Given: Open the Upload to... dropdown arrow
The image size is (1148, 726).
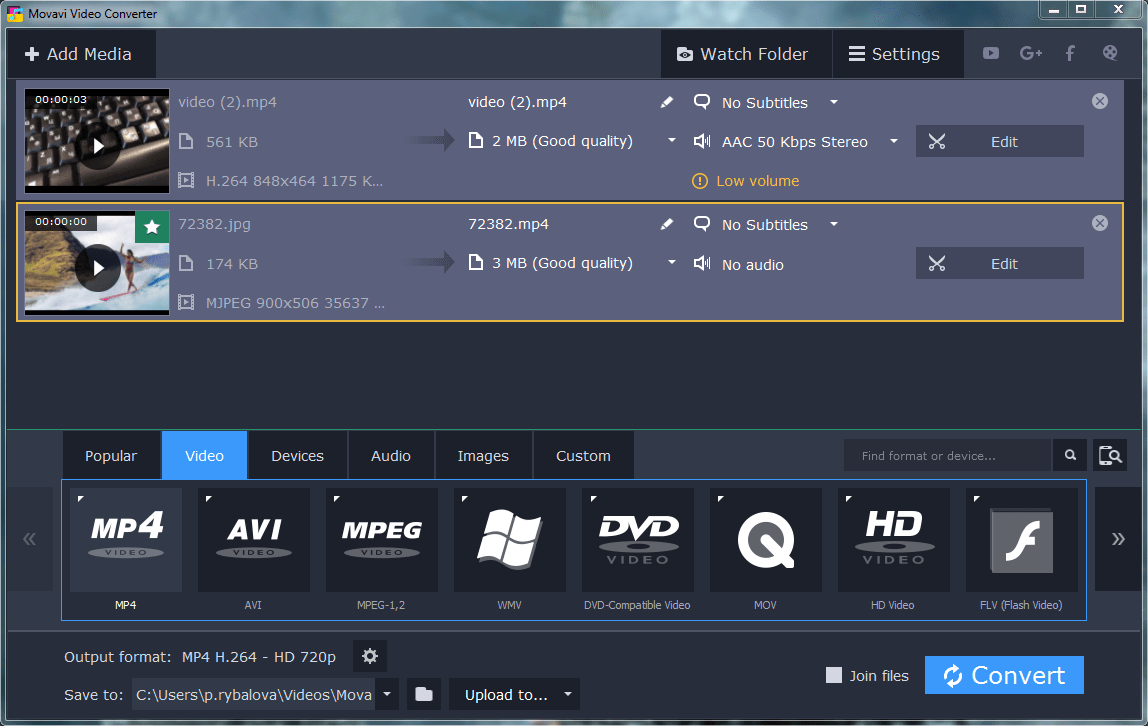Looking at the screenshot, I should point(567,694).
